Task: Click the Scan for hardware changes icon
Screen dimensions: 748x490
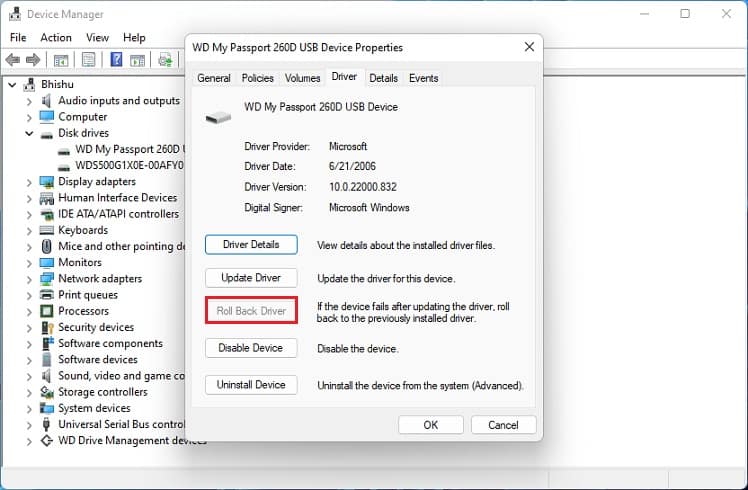Action: click(x=165, y=60)
